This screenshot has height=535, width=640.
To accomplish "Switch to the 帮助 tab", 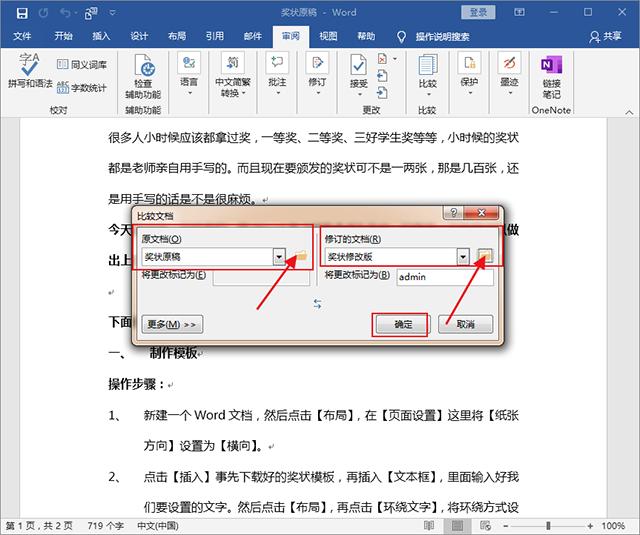I will point(366,36).
